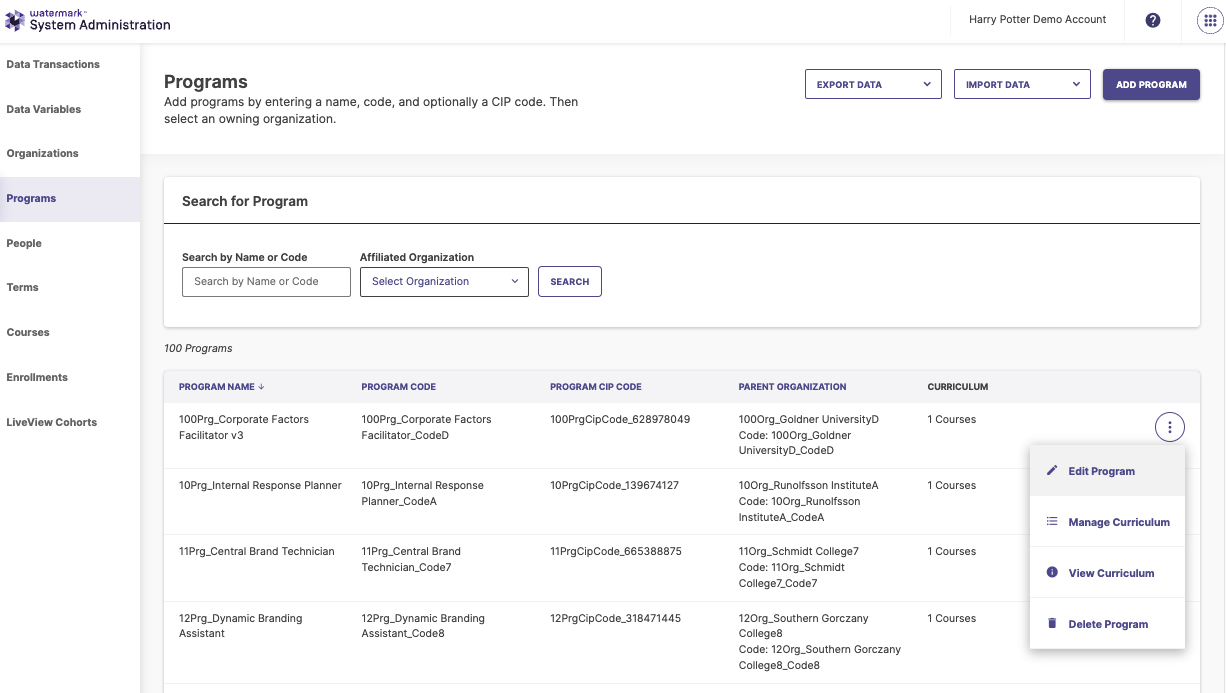Focus the Search by Name or Code field

[266, 282]
